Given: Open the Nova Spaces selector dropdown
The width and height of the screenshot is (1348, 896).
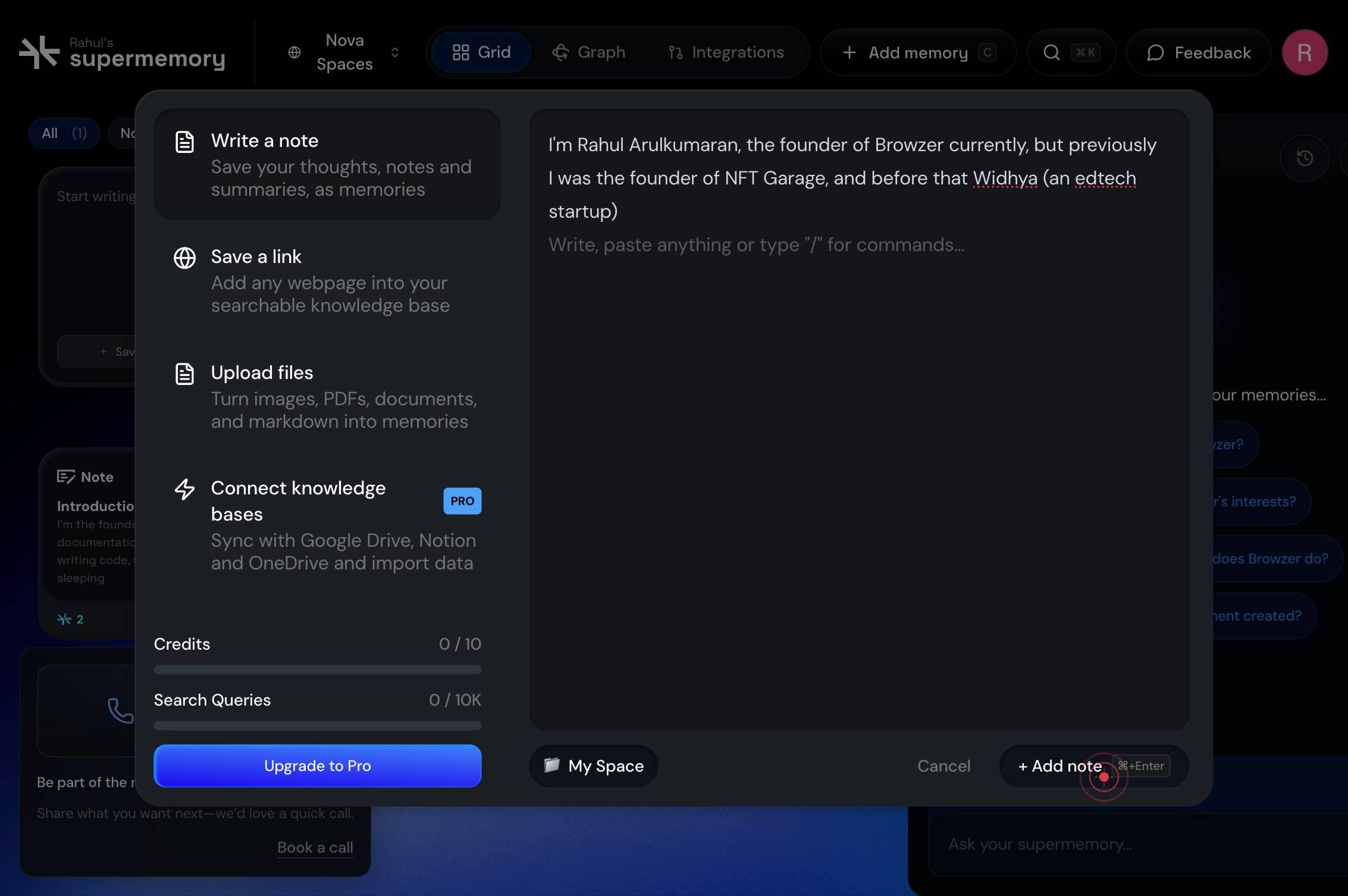Looking at the screenshot, I should 344,52.
